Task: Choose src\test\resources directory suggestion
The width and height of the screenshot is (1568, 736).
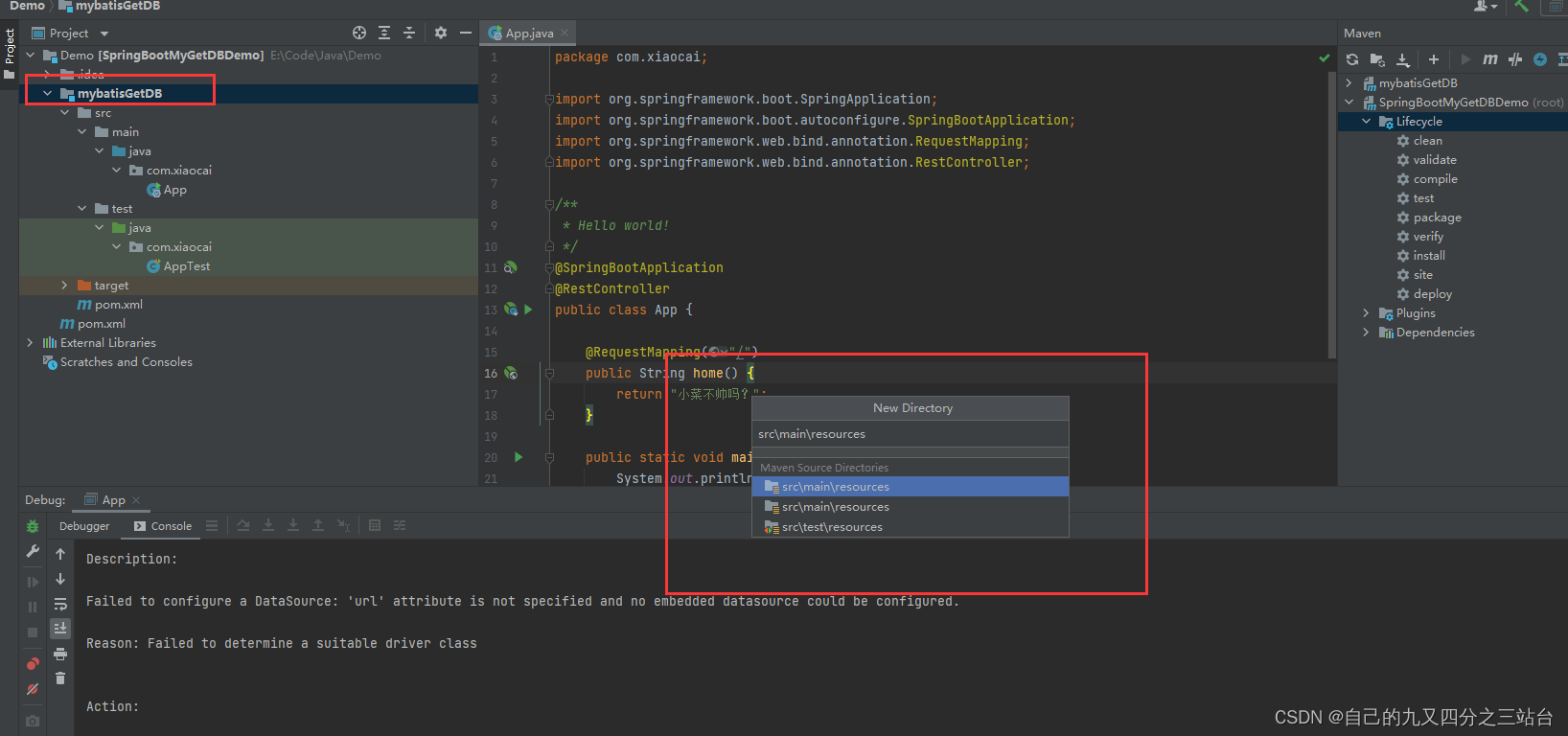Action: 911,527
